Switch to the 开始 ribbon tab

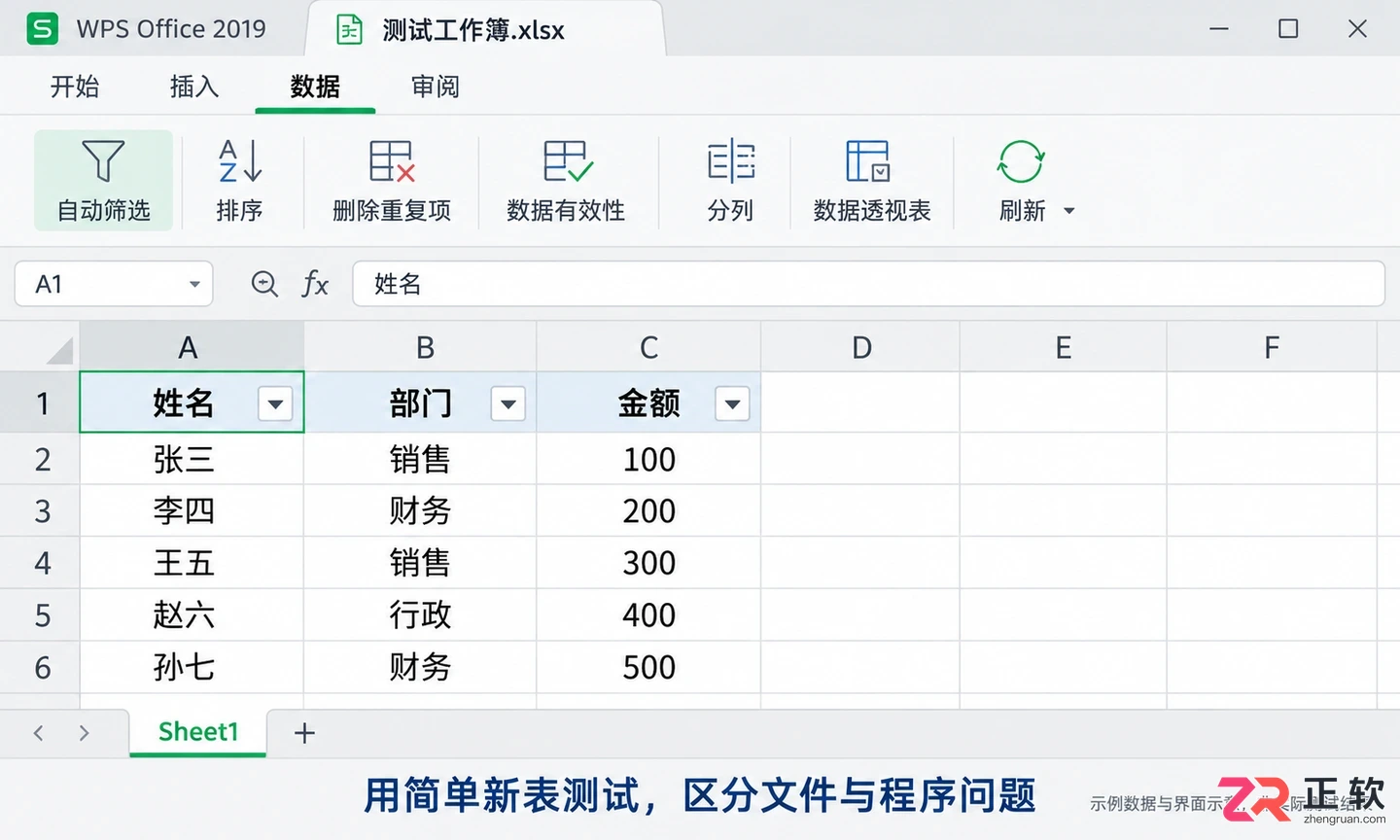coord(75,87)
